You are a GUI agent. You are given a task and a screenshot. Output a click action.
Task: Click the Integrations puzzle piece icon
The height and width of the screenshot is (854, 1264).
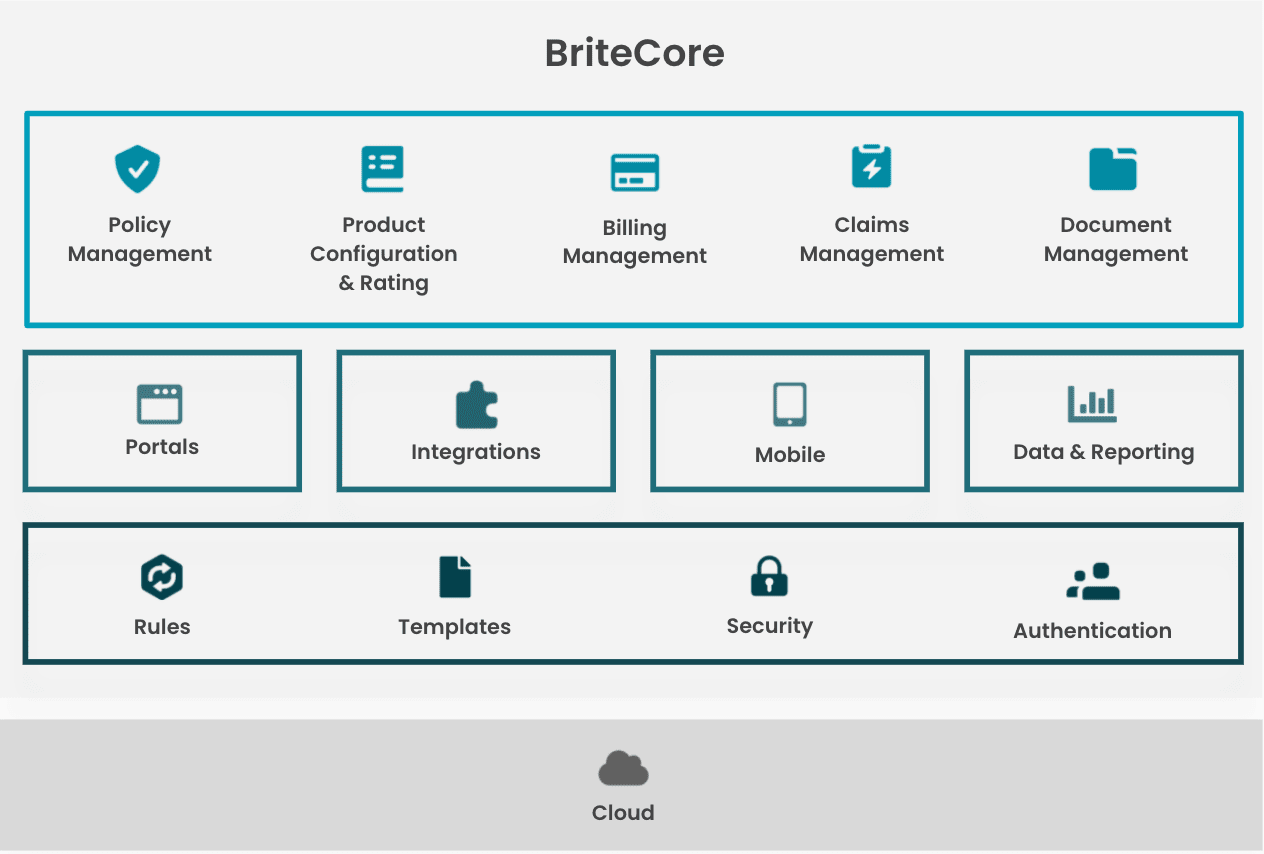(477, 406)
